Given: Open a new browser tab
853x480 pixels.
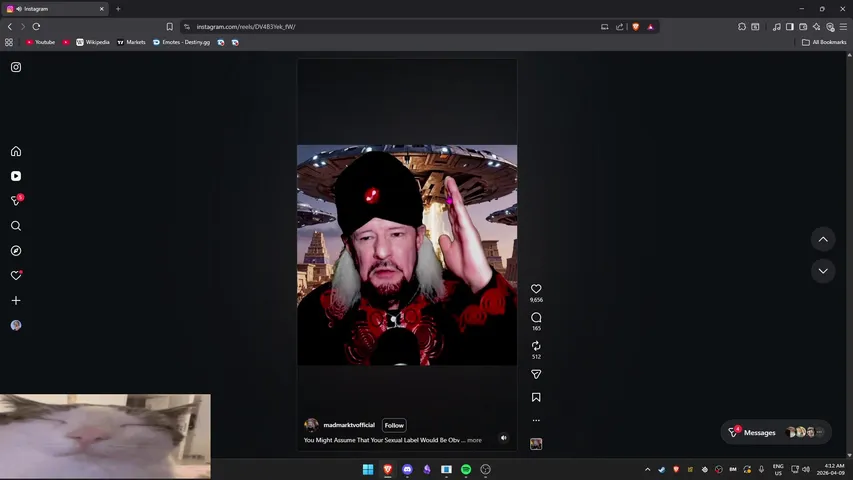Looking at the screenshot, I should point(118,9).
